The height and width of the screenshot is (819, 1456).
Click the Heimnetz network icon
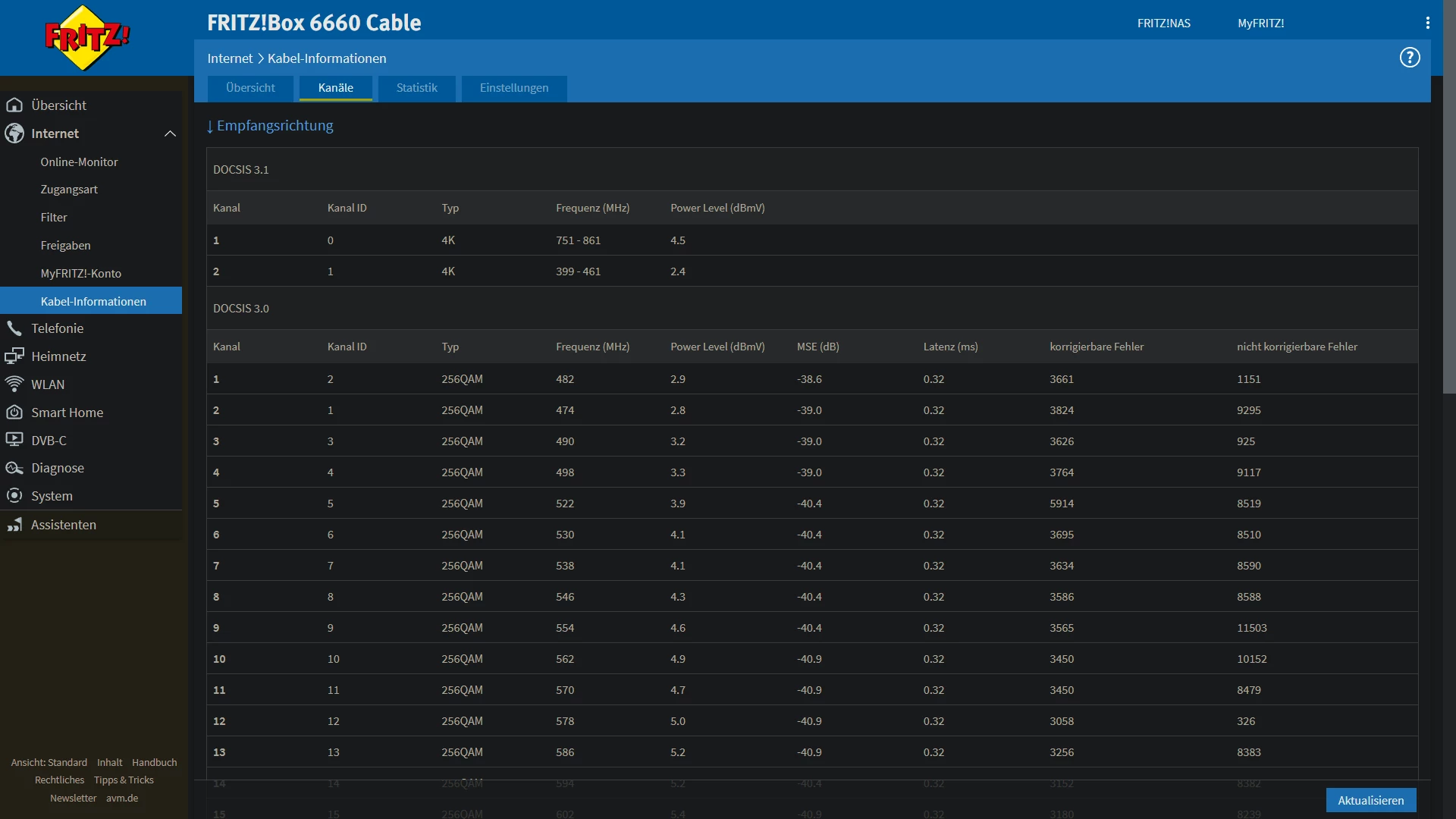[14, 356]
